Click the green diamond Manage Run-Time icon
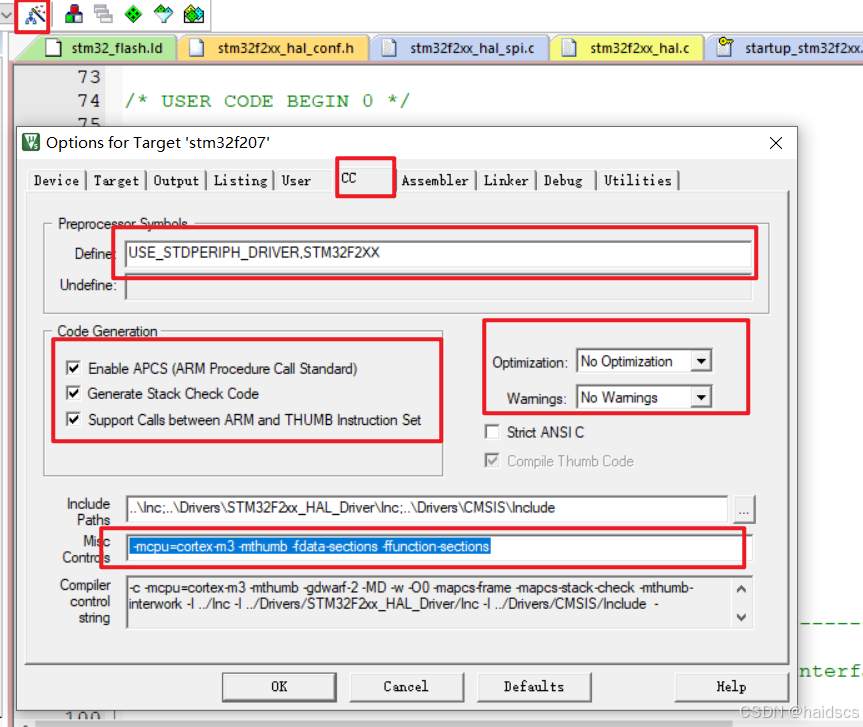This screenshot has height=727, width=863. tap(133, 14)
